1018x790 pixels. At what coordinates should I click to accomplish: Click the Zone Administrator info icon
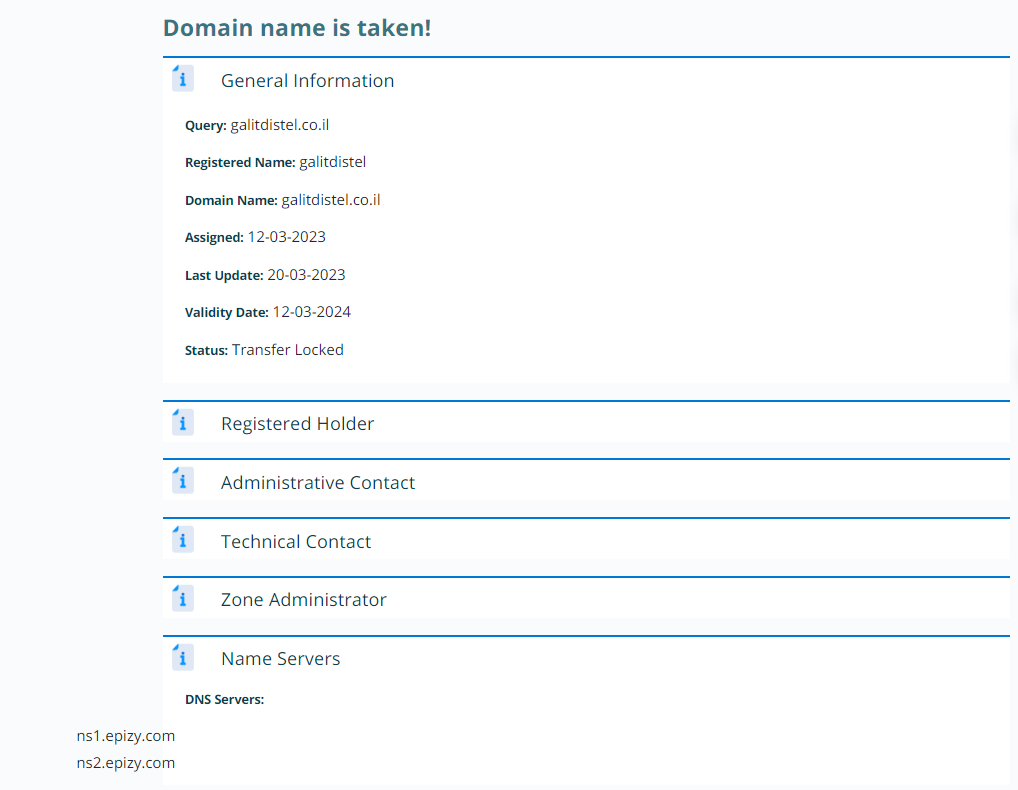click(x=182, y=599)
